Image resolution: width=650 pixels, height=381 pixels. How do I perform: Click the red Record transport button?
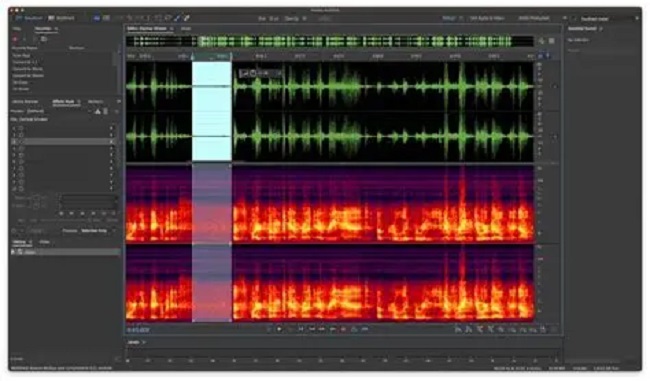tap(344, 330)
